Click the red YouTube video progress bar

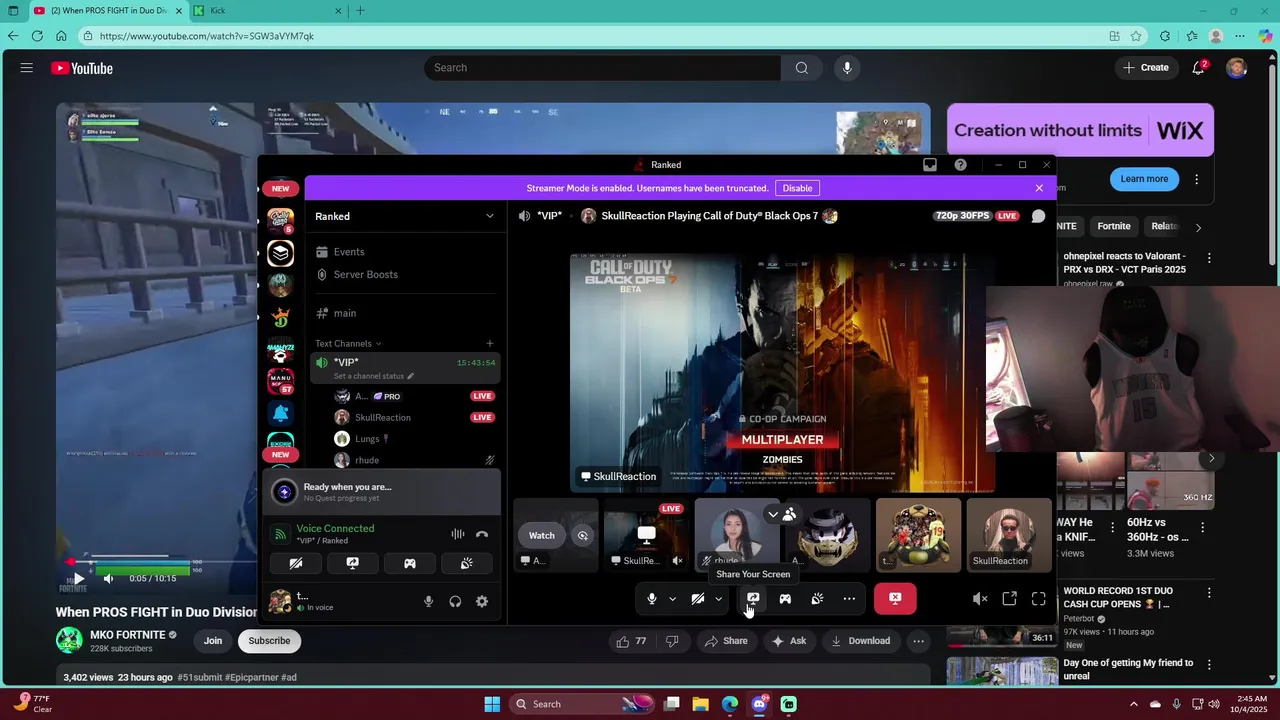coord(70,562)
